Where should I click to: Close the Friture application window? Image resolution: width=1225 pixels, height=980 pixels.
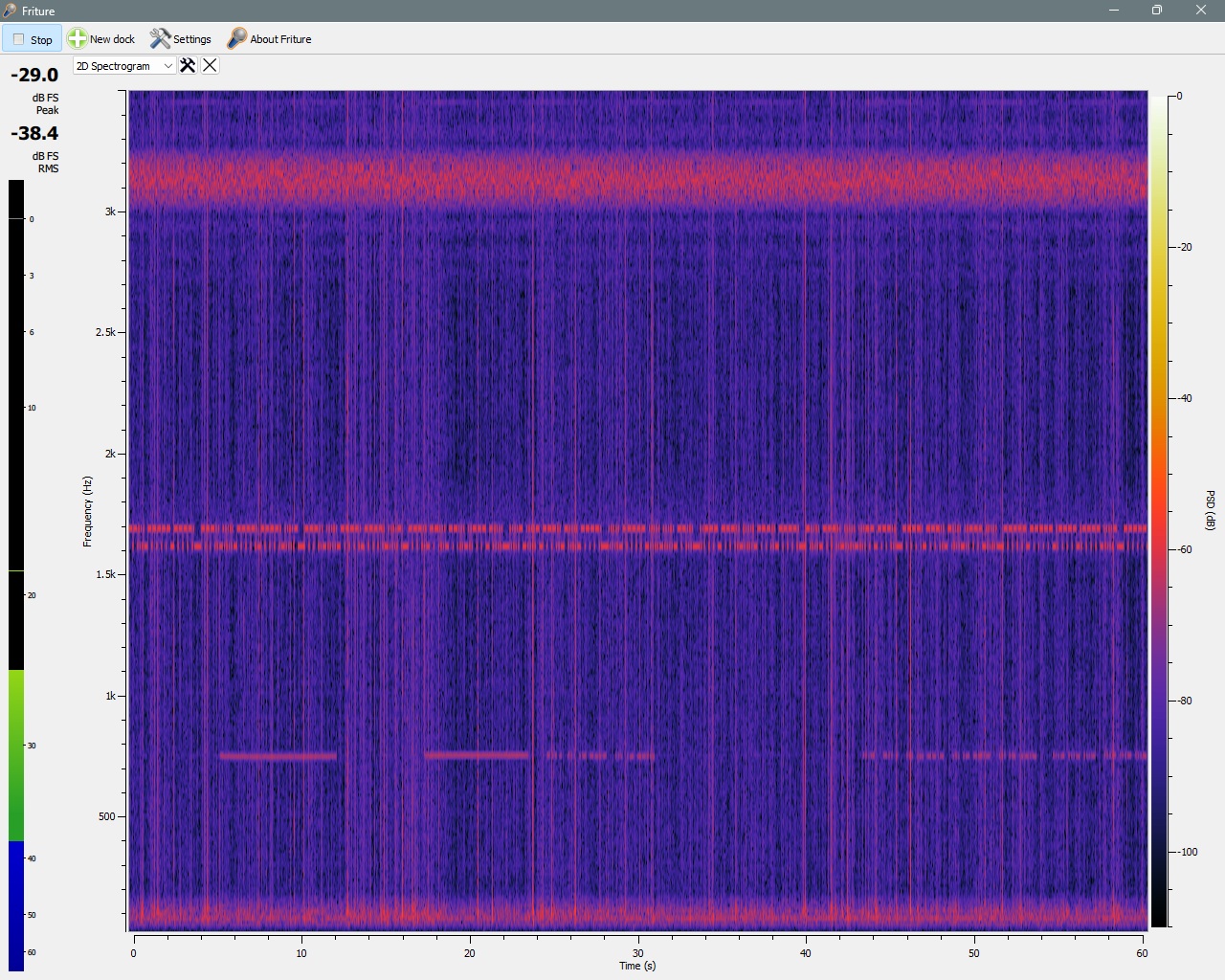1200,11
